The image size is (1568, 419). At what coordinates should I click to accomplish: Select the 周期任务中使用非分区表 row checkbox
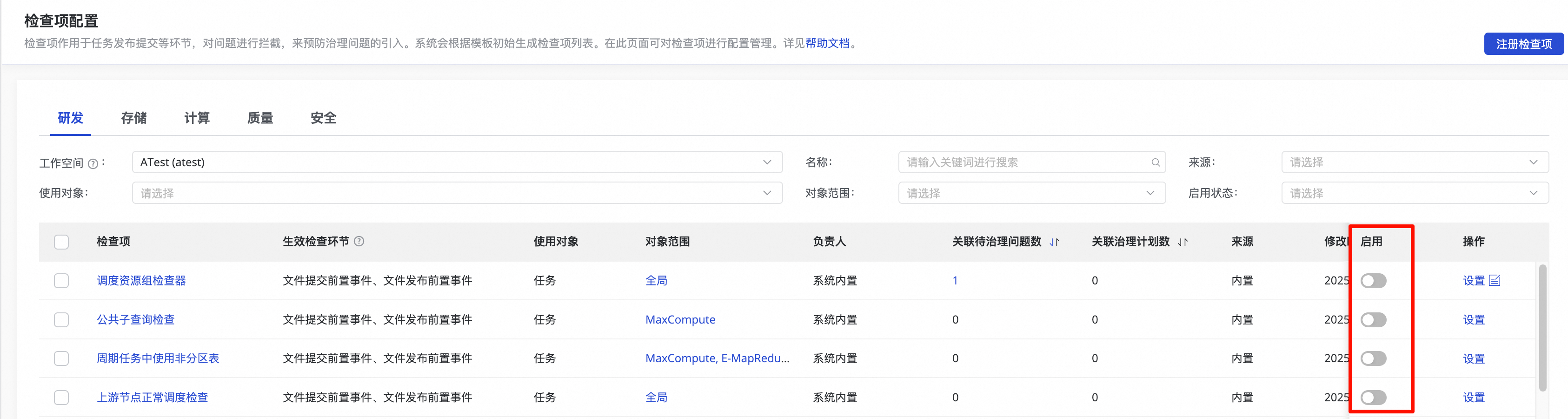click(61, 358)
